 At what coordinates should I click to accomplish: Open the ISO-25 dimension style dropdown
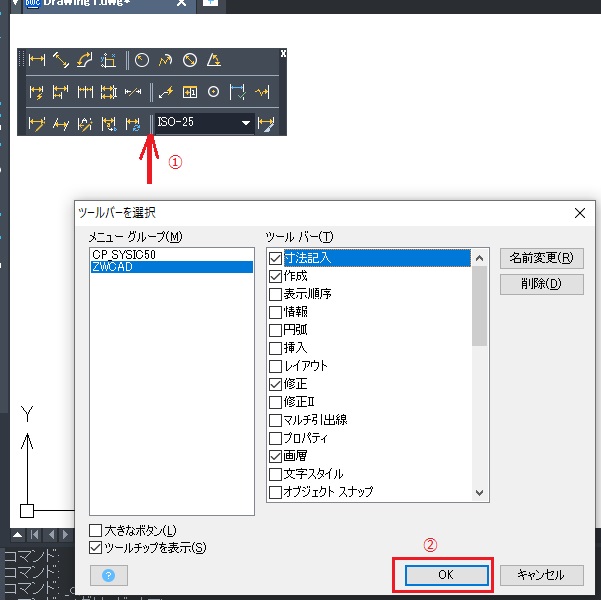(x=245, y=123)
